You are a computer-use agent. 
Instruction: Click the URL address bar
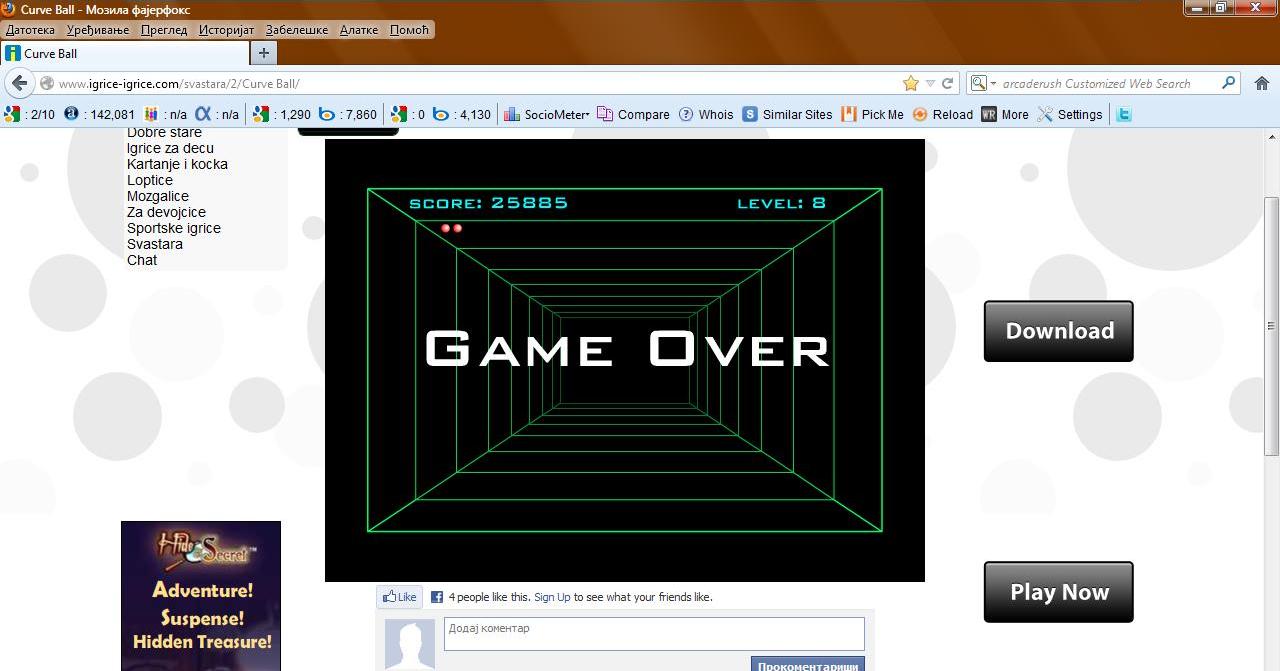(478, 83)
